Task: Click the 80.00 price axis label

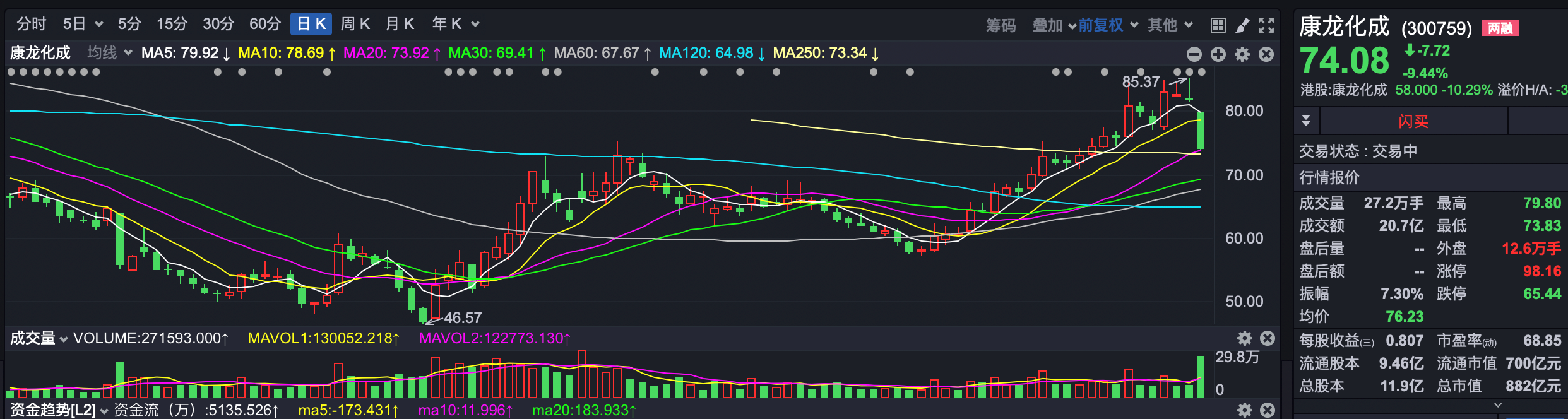Action: (x=1244, y=111)
